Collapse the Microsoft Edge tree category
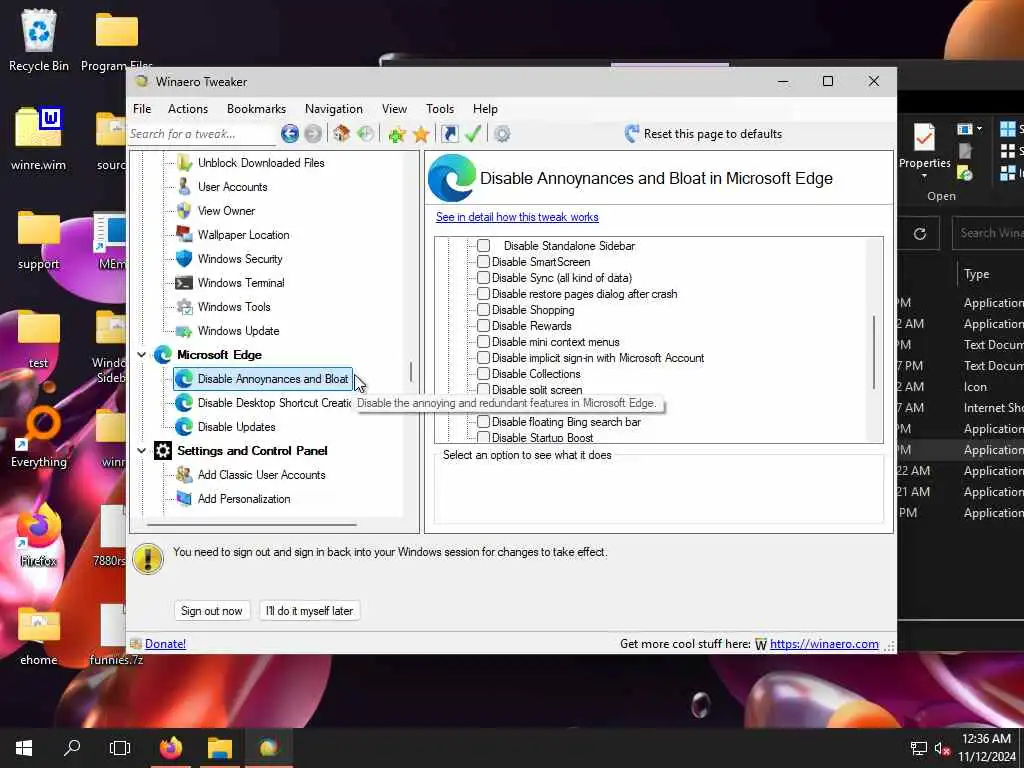 [x=142, y=355]
